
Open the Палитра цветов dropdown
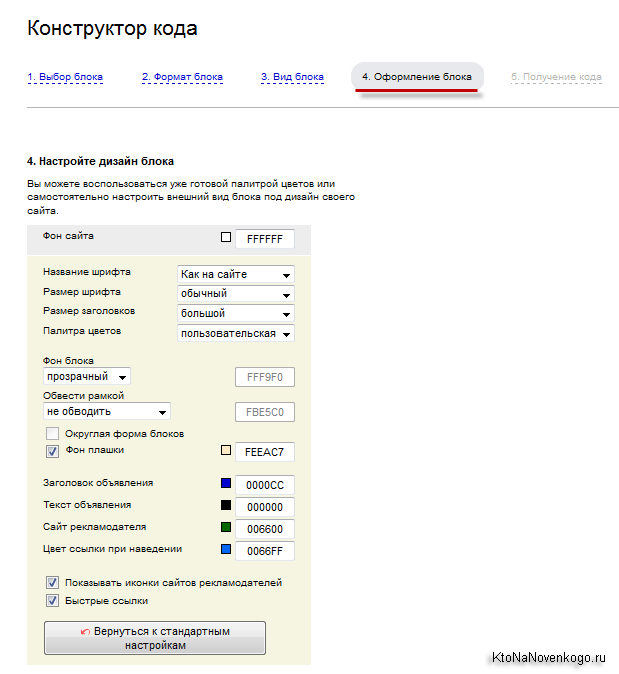pos(236,333)
